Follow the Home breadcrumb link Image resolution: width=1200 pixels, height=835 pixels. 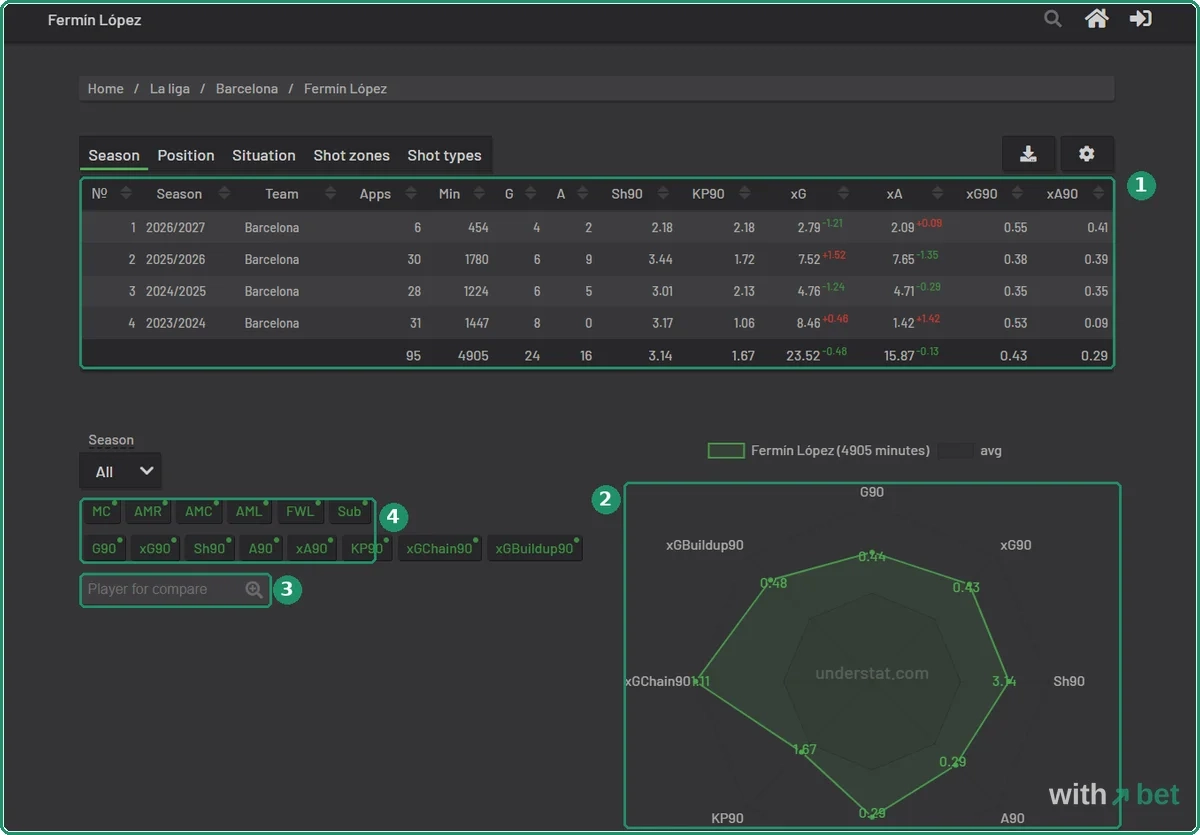[106, 89]
